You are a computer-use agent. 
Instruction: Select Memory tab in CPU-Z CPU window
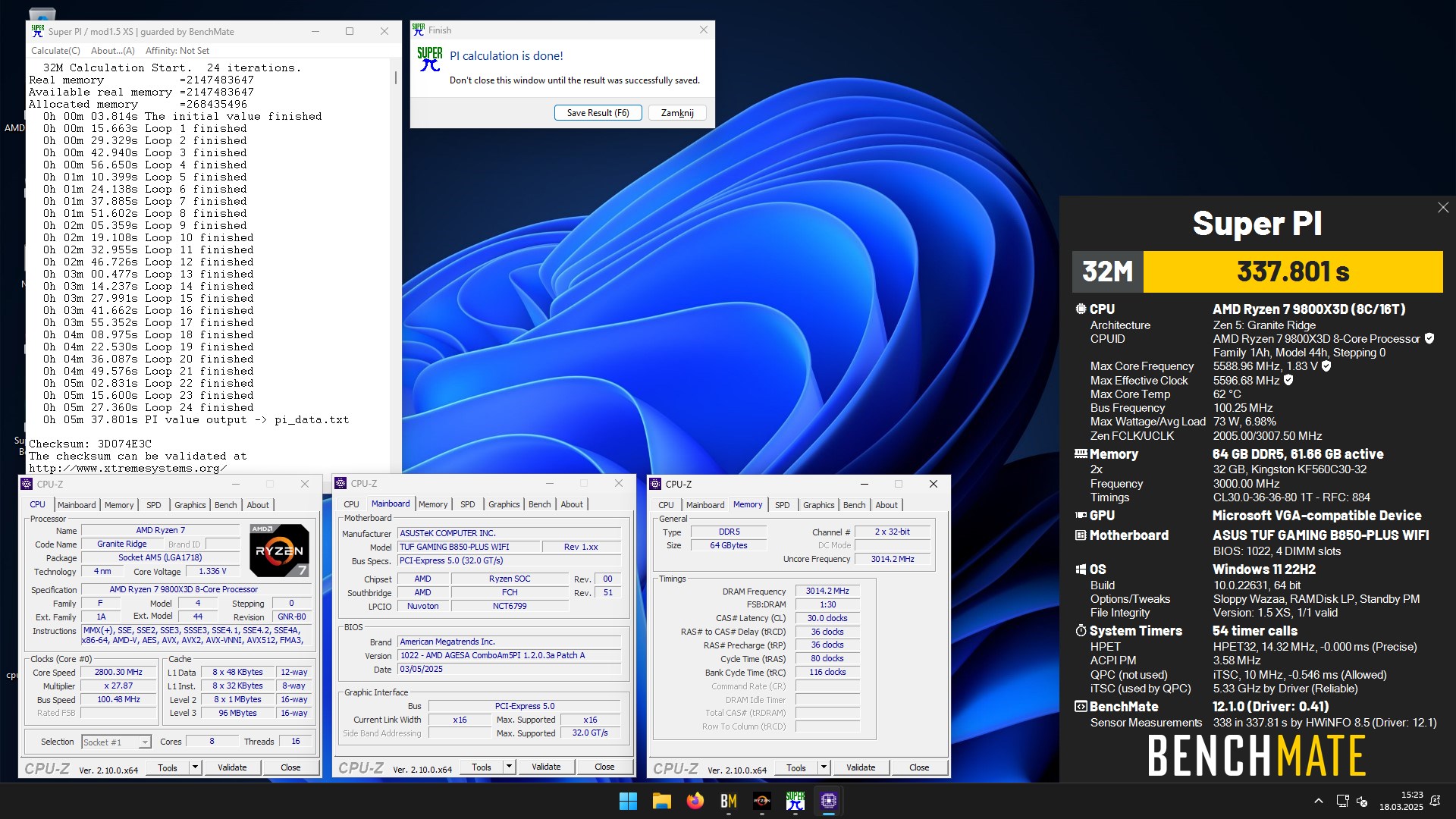pos(119,505)
